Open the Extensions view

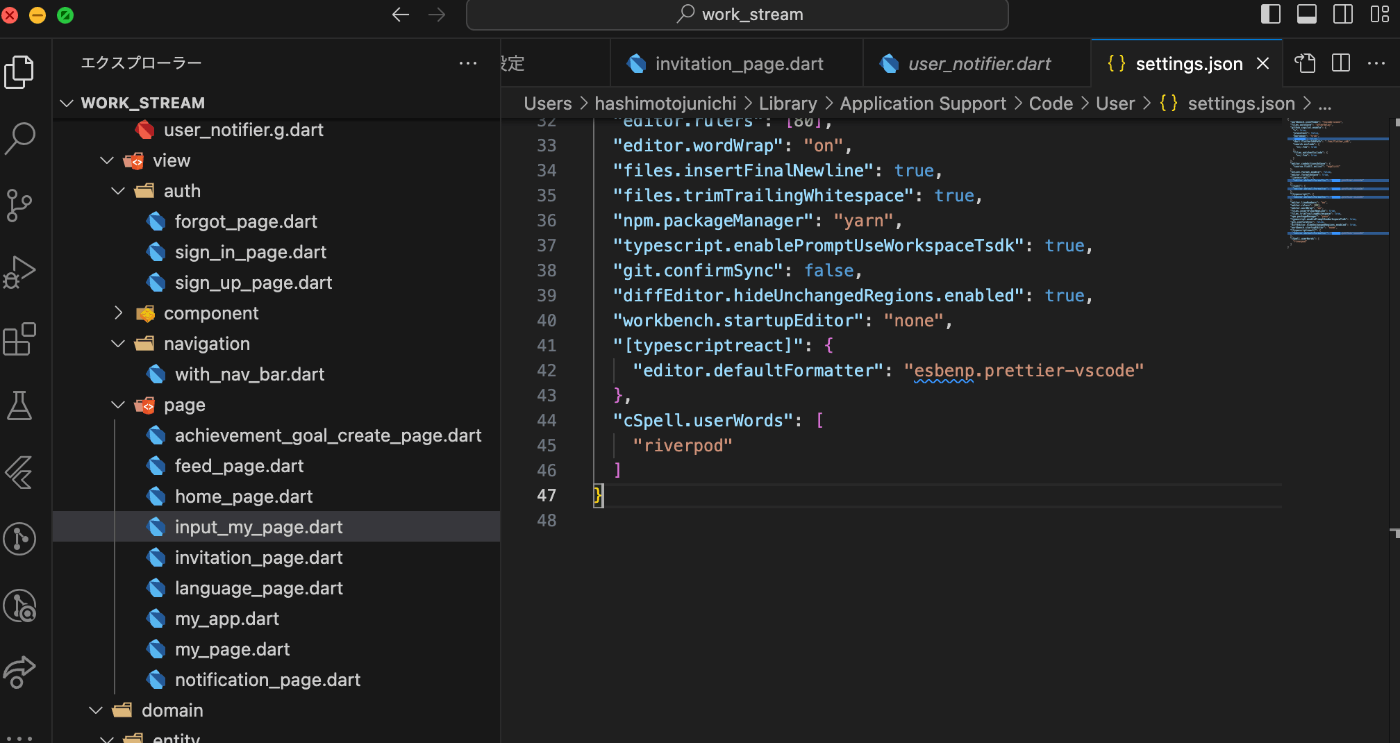[x=20, y=339]
